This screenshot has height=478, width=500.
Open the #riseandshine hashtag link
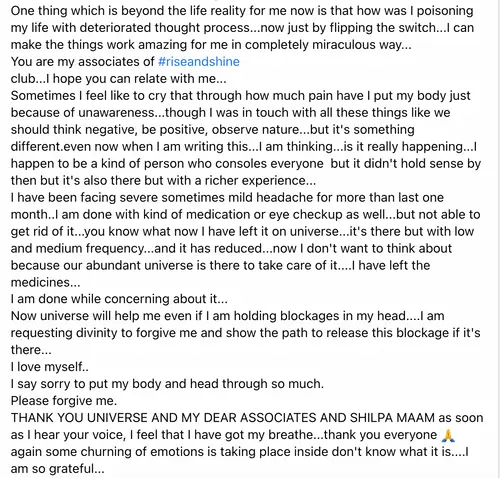click(x=199, y=62)
